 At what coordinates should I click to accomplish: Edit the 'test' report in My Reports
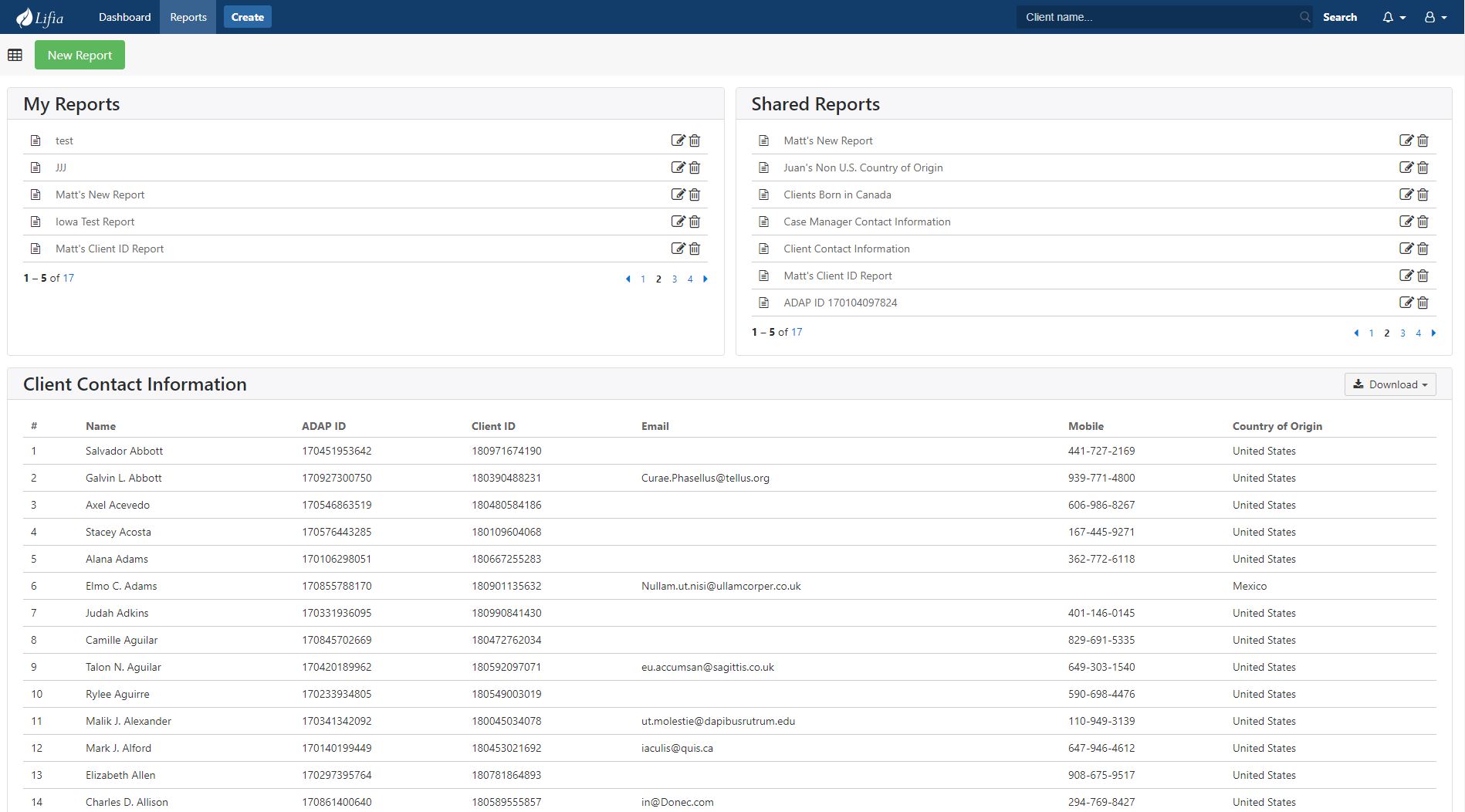pyautogui.click(x=678, y=140)
